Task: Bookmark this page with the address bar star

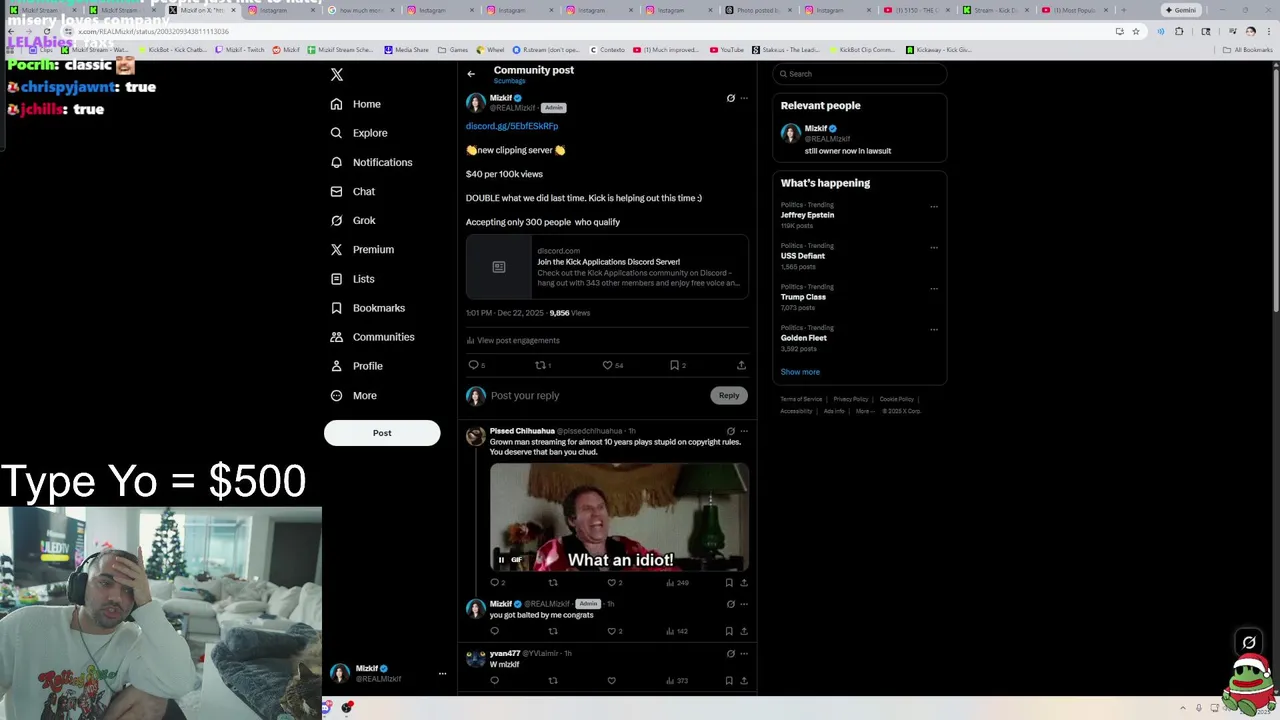Action: [1135, 31]
